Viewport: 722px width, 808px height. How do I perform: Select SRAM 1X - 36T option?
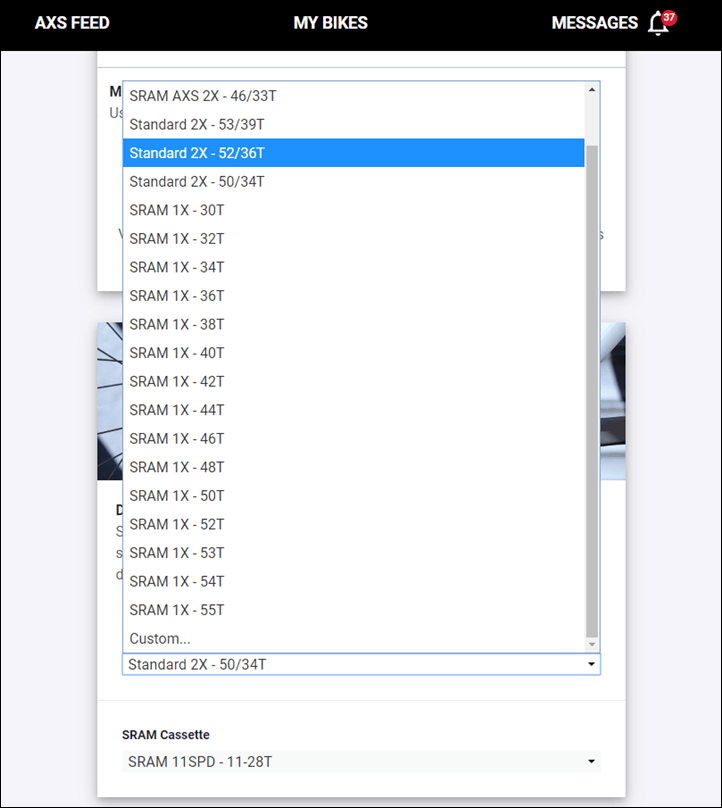click(354, 296)
